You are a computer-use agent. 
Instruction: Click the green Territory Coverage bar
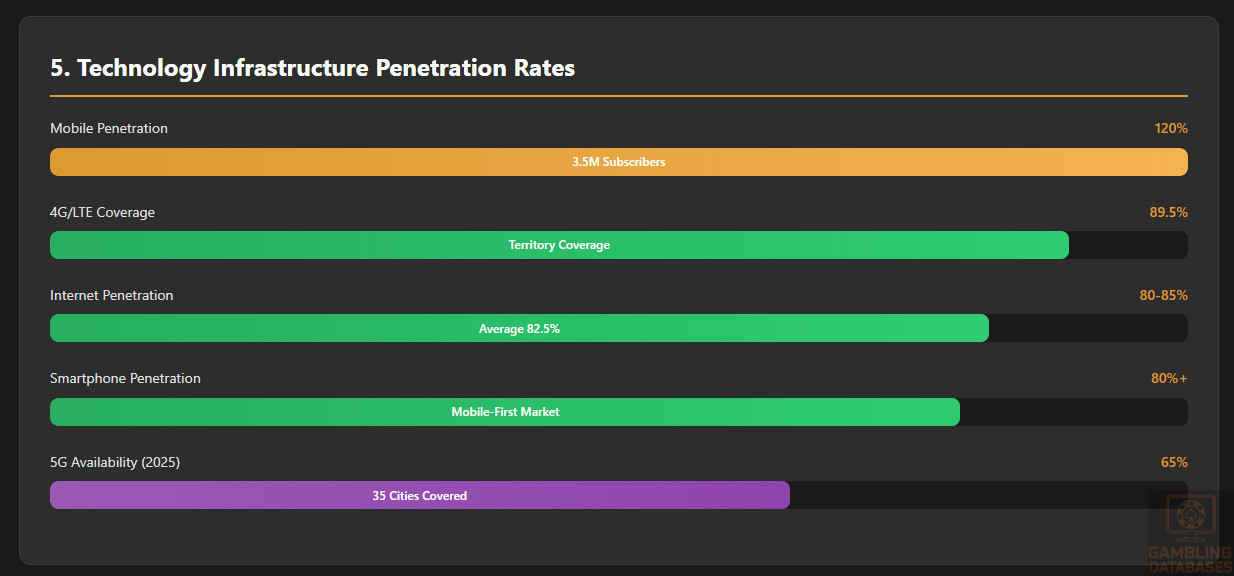[559, 245]
